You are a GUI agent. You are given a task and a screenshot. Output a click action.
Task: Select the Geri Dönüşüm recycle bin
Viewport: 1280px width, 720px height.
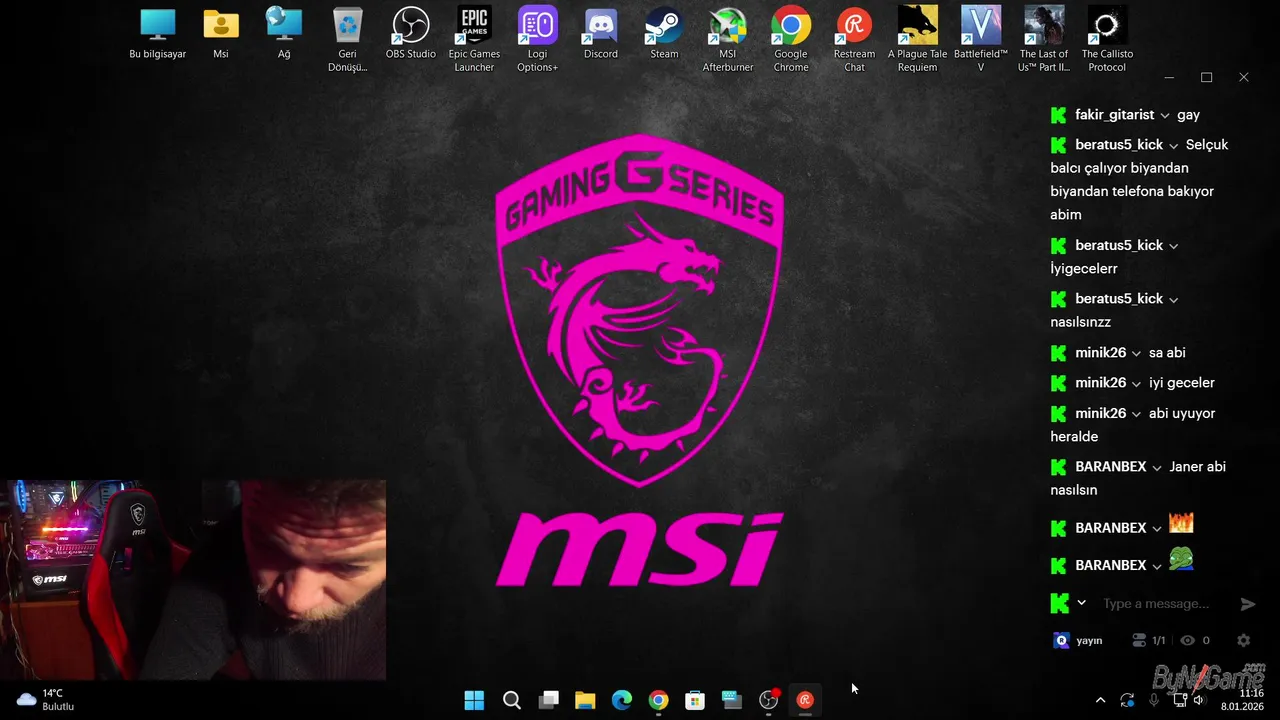click(347, 40)
